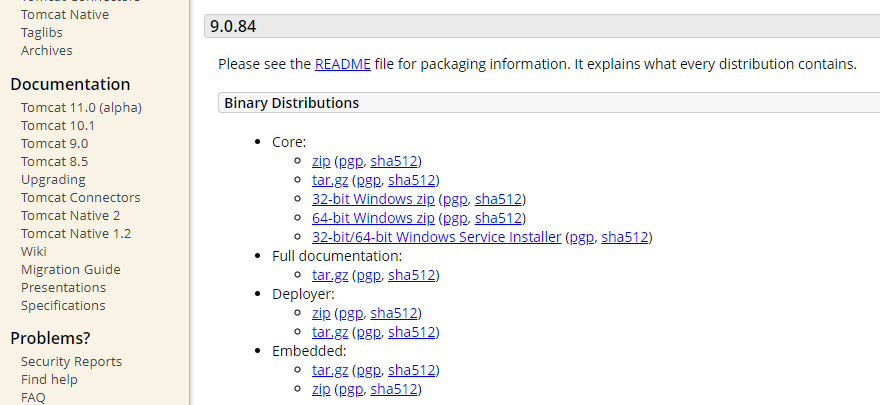This screenshot has width=880, height=405.
Task: Open the Presentations sidebar link
Action: [63, 287]
